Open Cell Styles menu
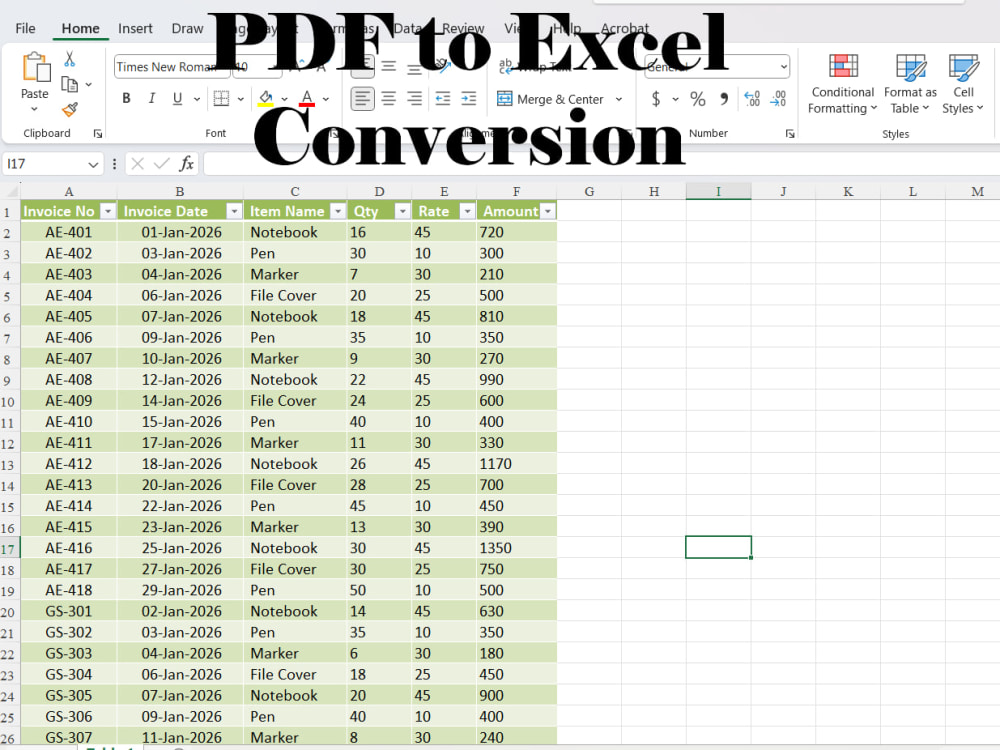Viewport: 1000px width, 750px height. pyautogui.click(x=963, y=84)
